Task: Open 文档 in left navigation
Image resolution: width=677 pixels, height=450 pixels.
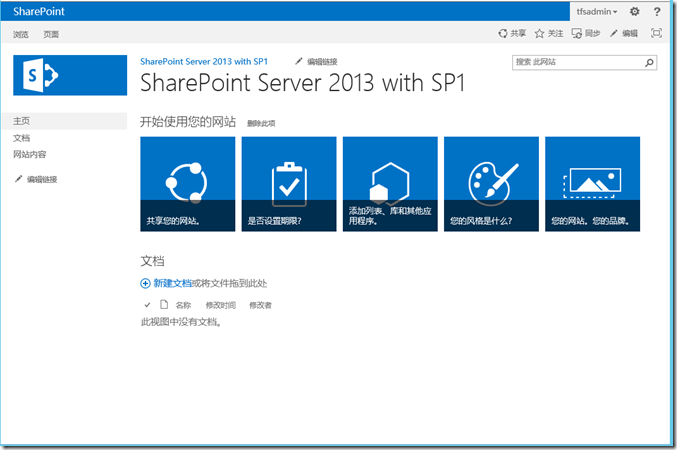Action: point(21,138)
